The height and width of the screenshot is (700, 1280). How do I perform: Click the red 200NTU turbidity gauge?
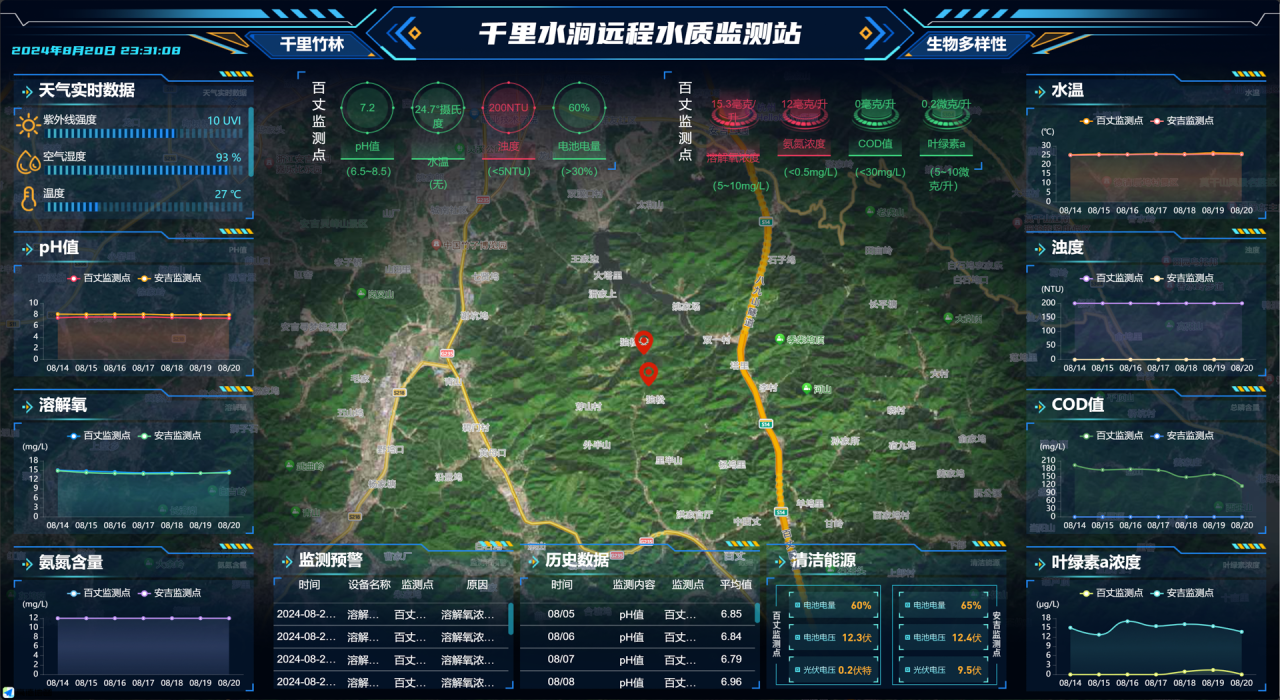(508, 108)
